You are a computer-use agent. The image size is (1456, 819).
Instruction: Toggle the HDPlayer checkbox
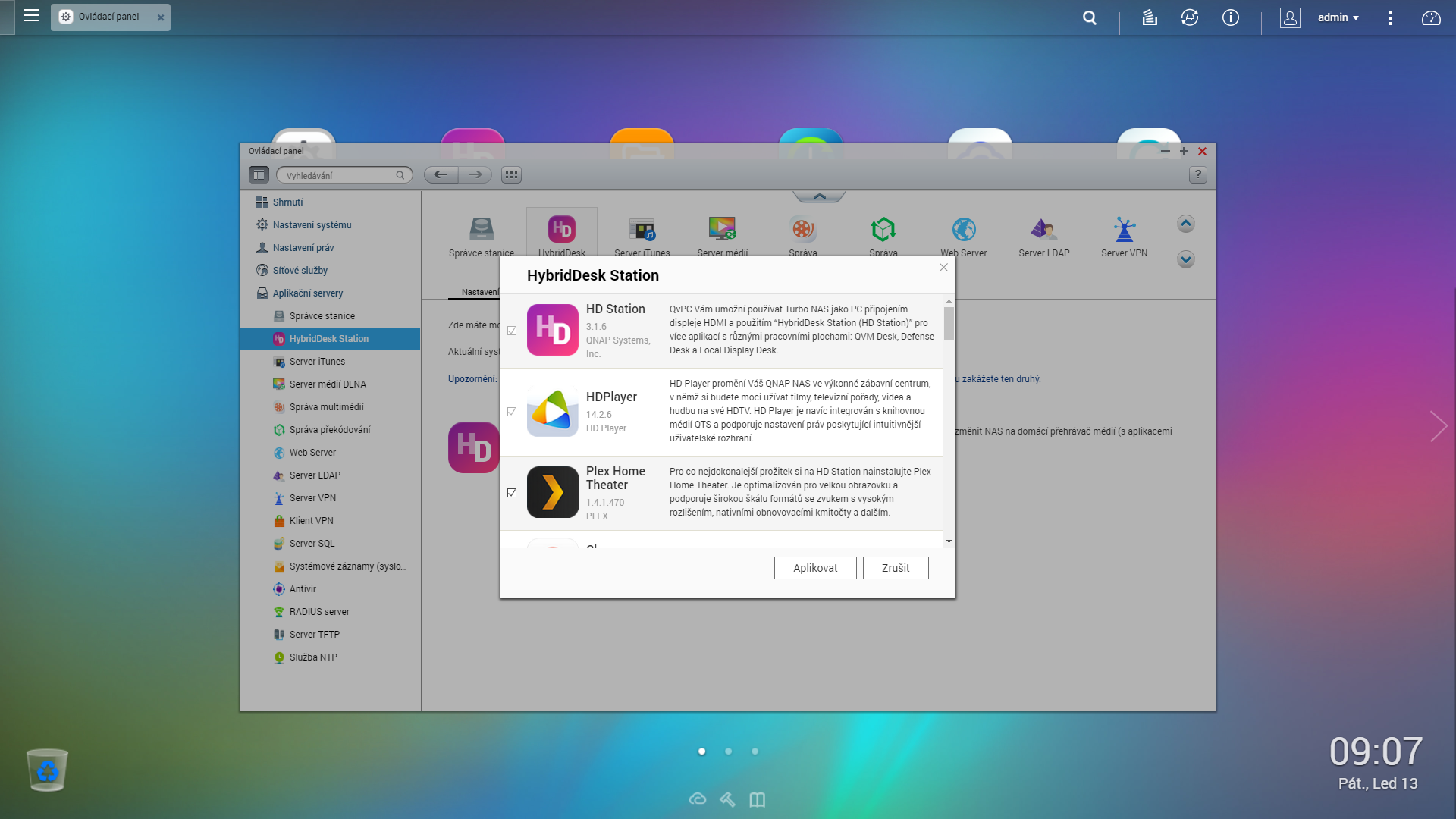512,412
